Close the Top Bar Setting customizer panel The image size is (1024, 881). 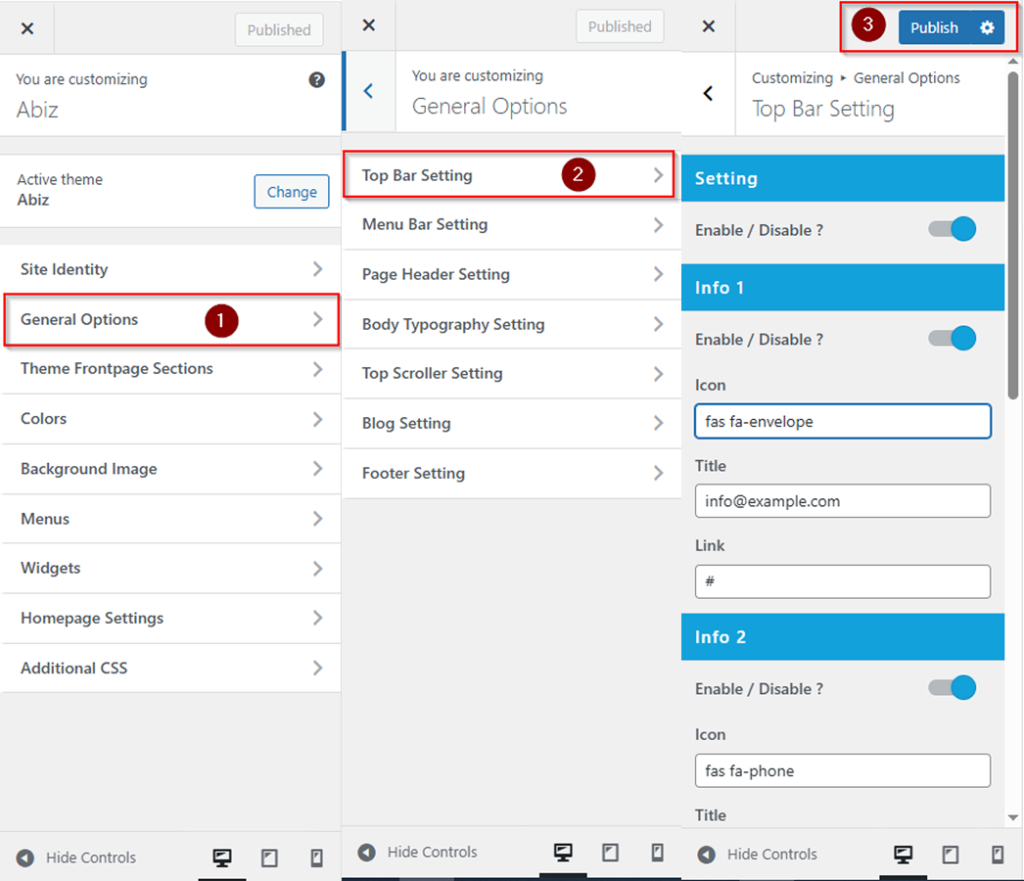click(708, 27)
